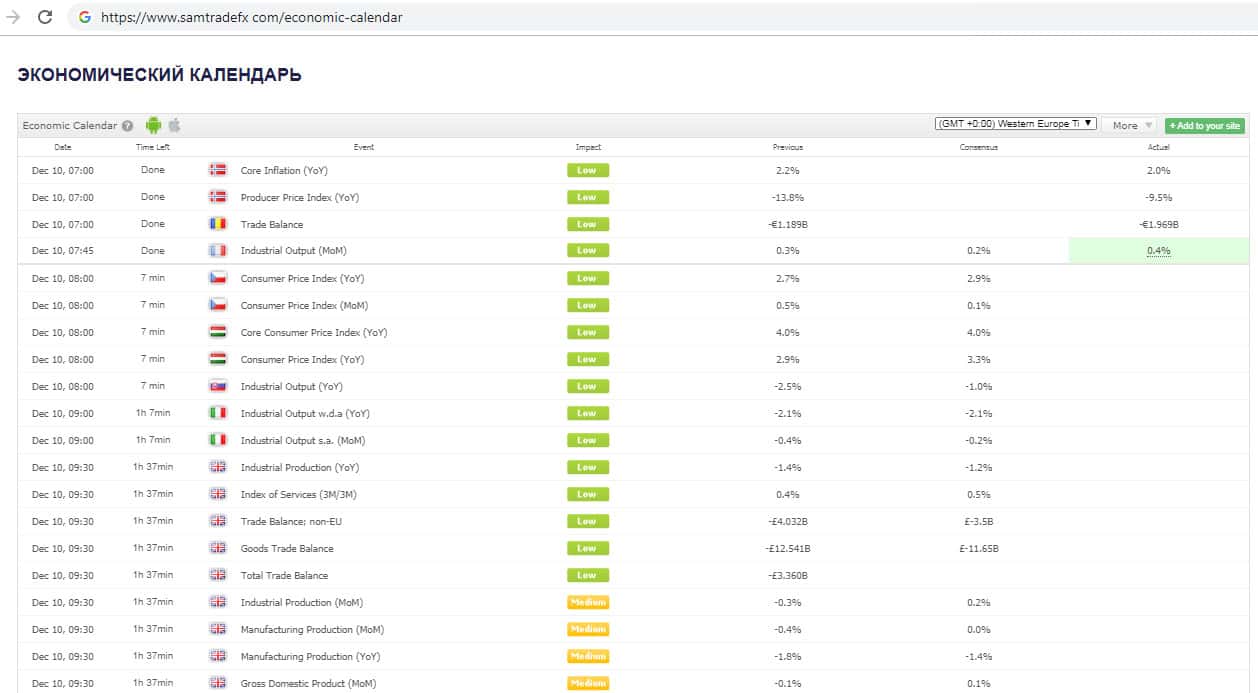Click the Slovakia flag beside Industrial Output (YoY)
Screen dimensions: 1258x693
(x=217, y=386)
